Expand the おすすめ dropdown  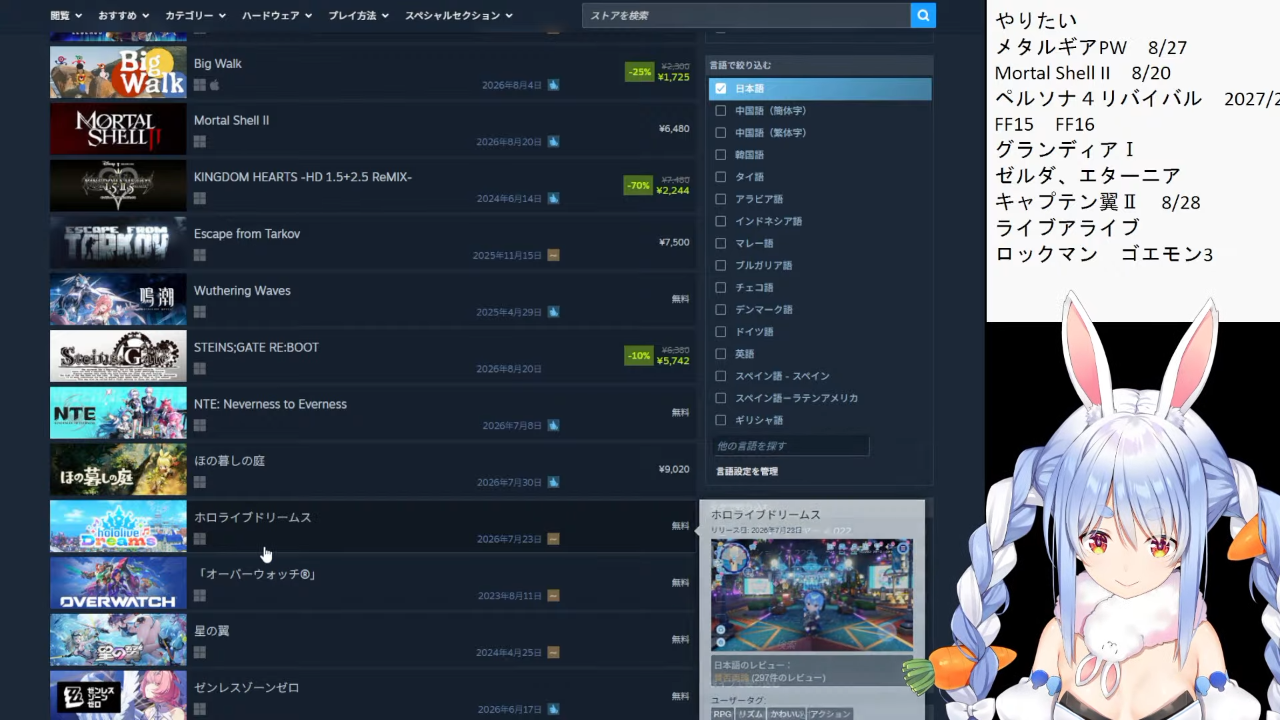point(124,15)
